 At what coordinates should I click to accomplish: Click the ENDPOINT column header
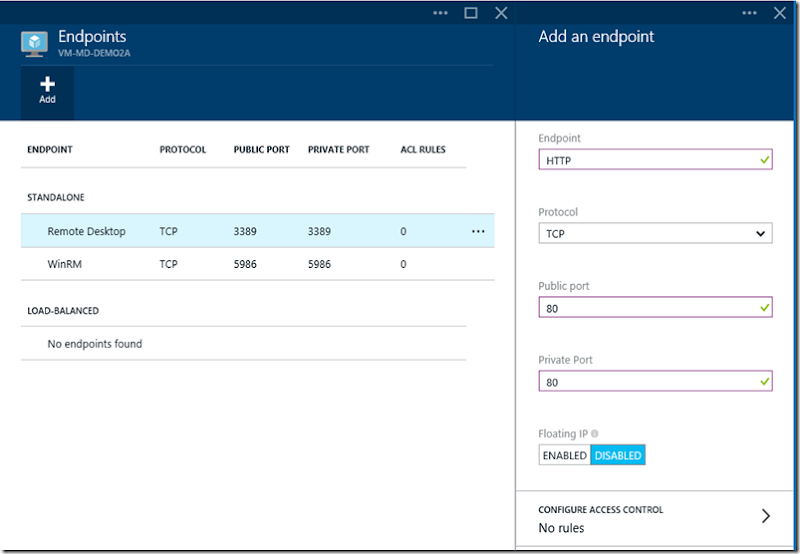tap(50, 150)
